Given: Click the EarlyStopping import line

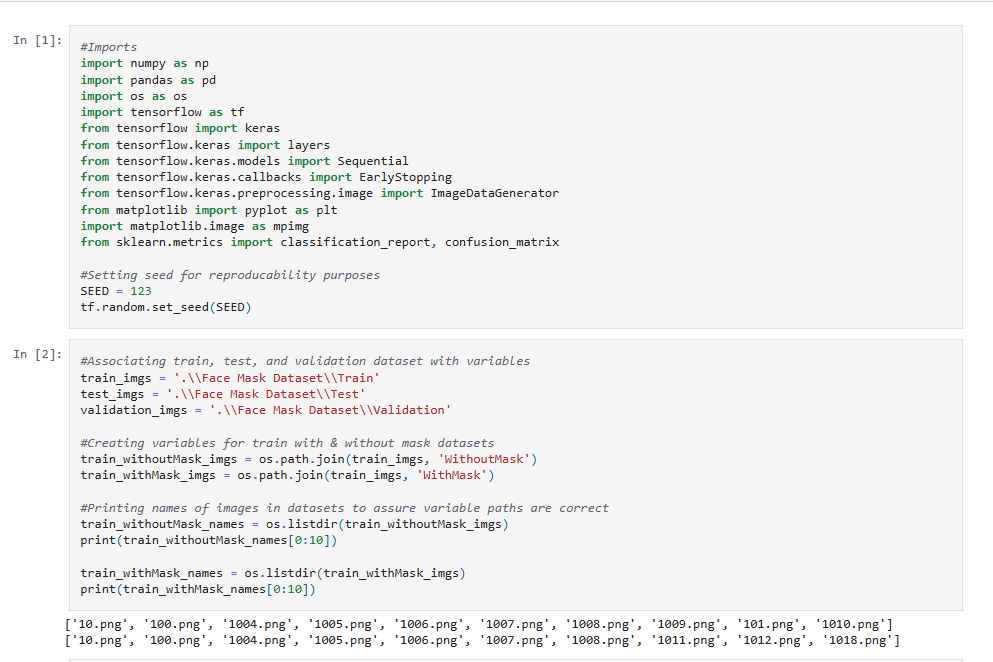Looking at the screenshot, I should click(266, 177).
